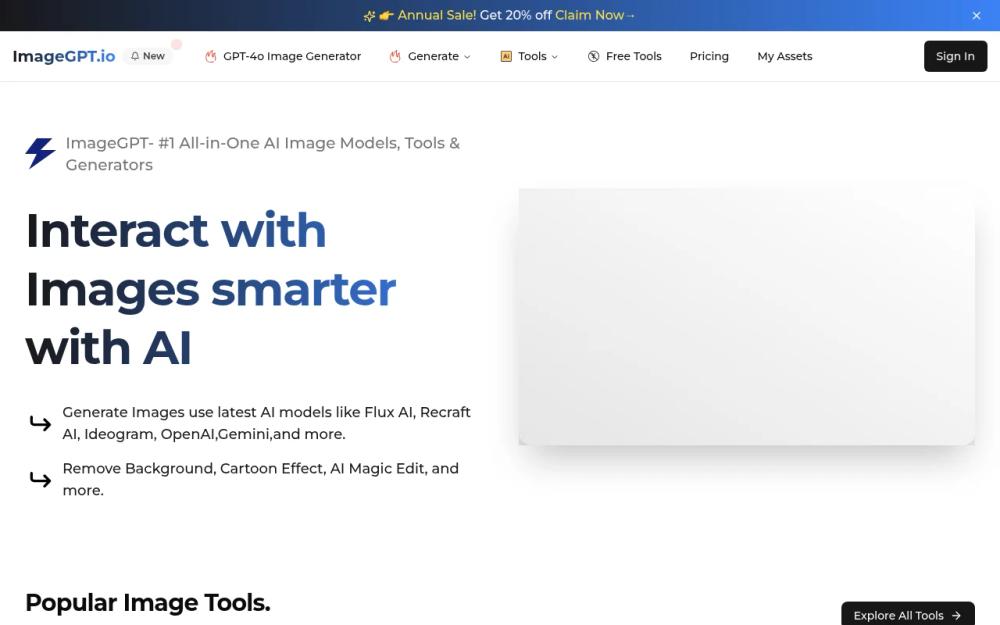Click Claim Now in the sale banner

pos(594,15)
